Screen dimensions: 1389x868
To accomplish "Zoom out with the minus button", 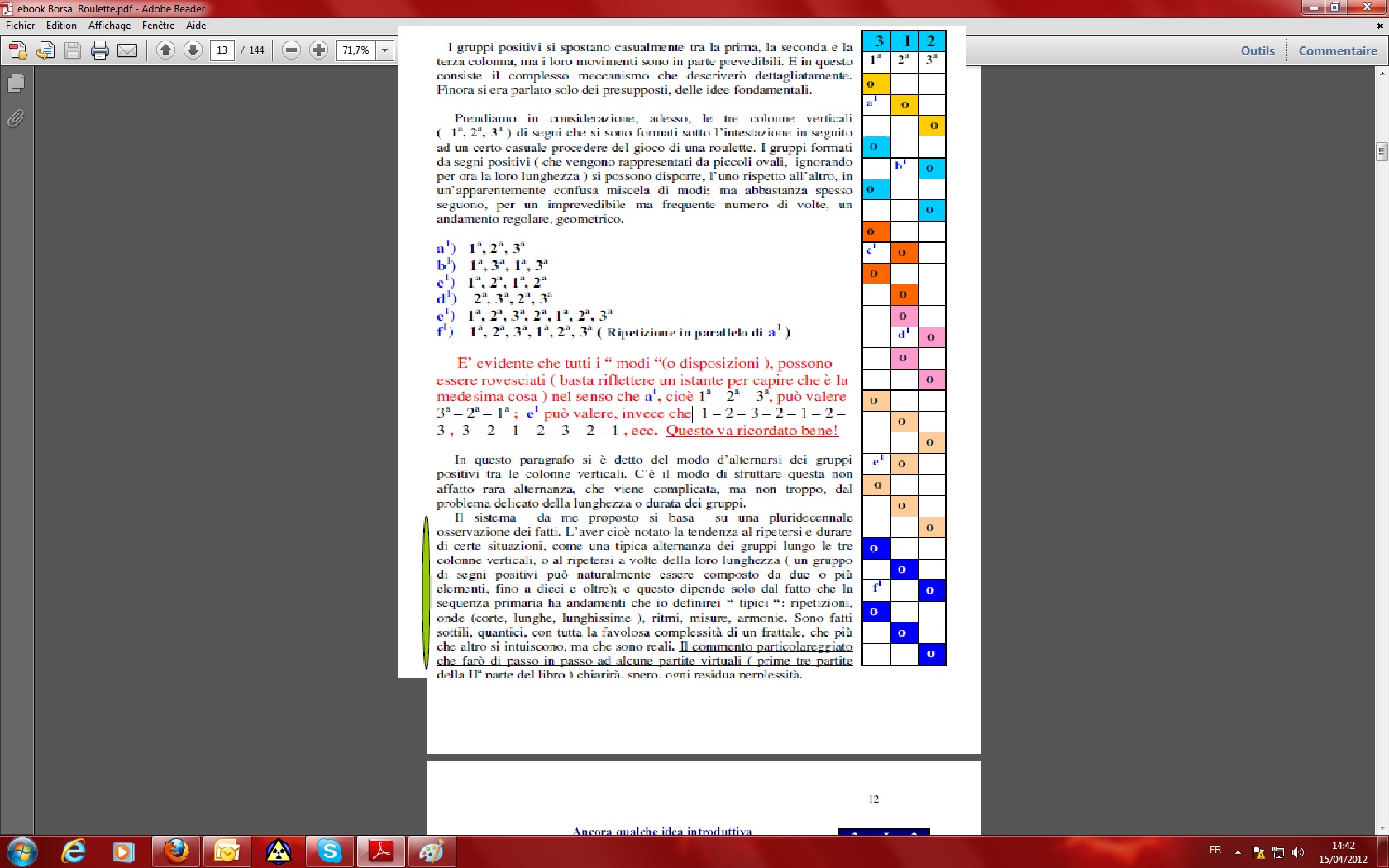I will (x=291, y=50).
